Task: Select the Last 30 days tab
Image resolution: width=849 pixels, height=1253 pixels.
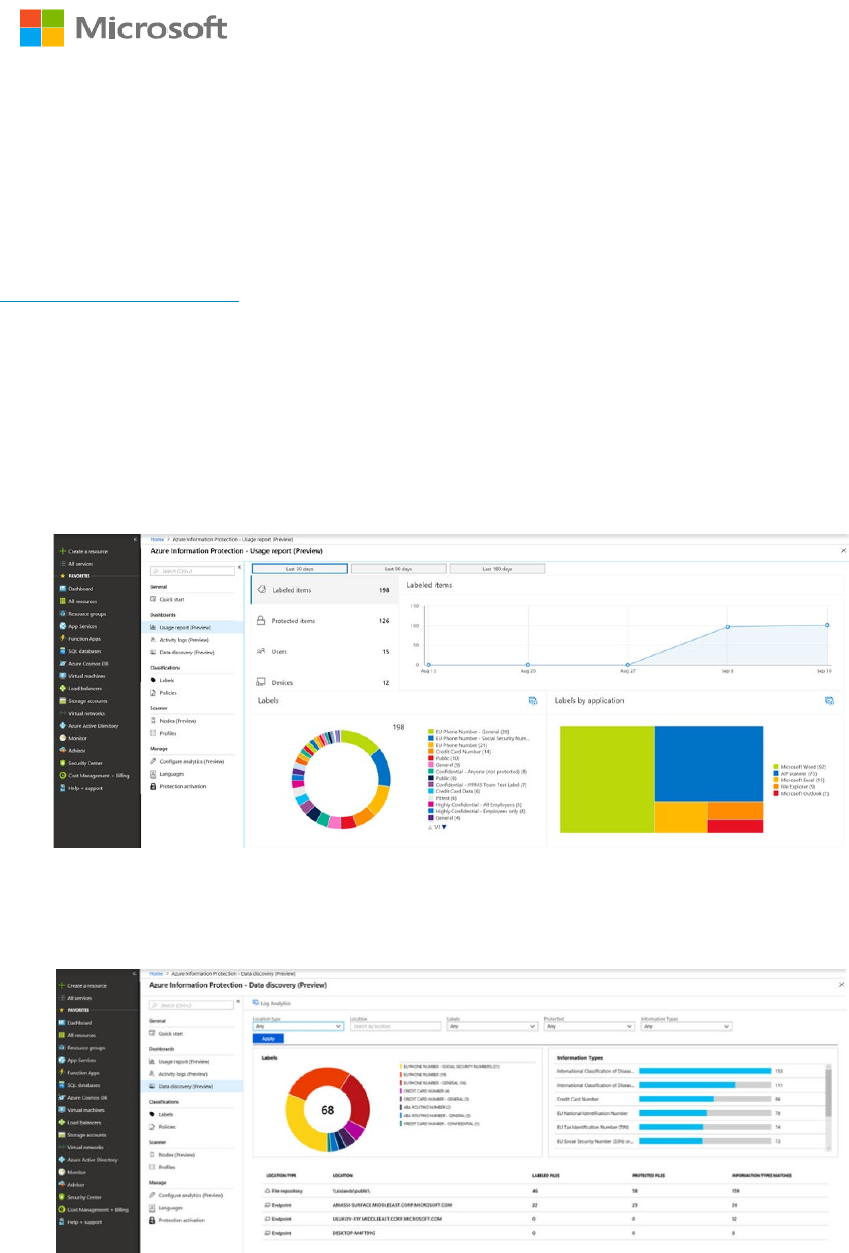Action: tap(299, 568)
